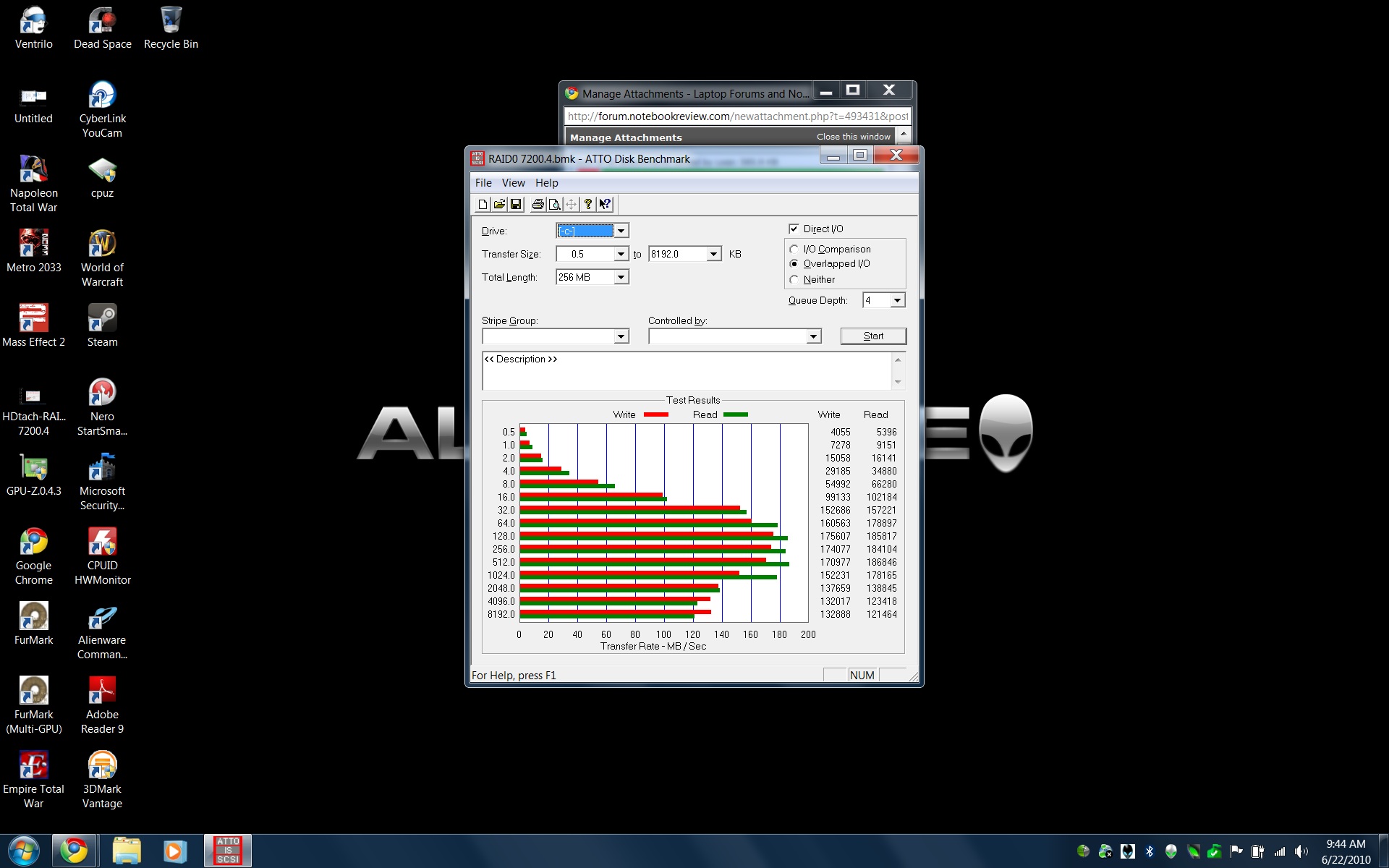
Task: Click the Bluetooth system tray icon
Action: [x=1150, y=851]
